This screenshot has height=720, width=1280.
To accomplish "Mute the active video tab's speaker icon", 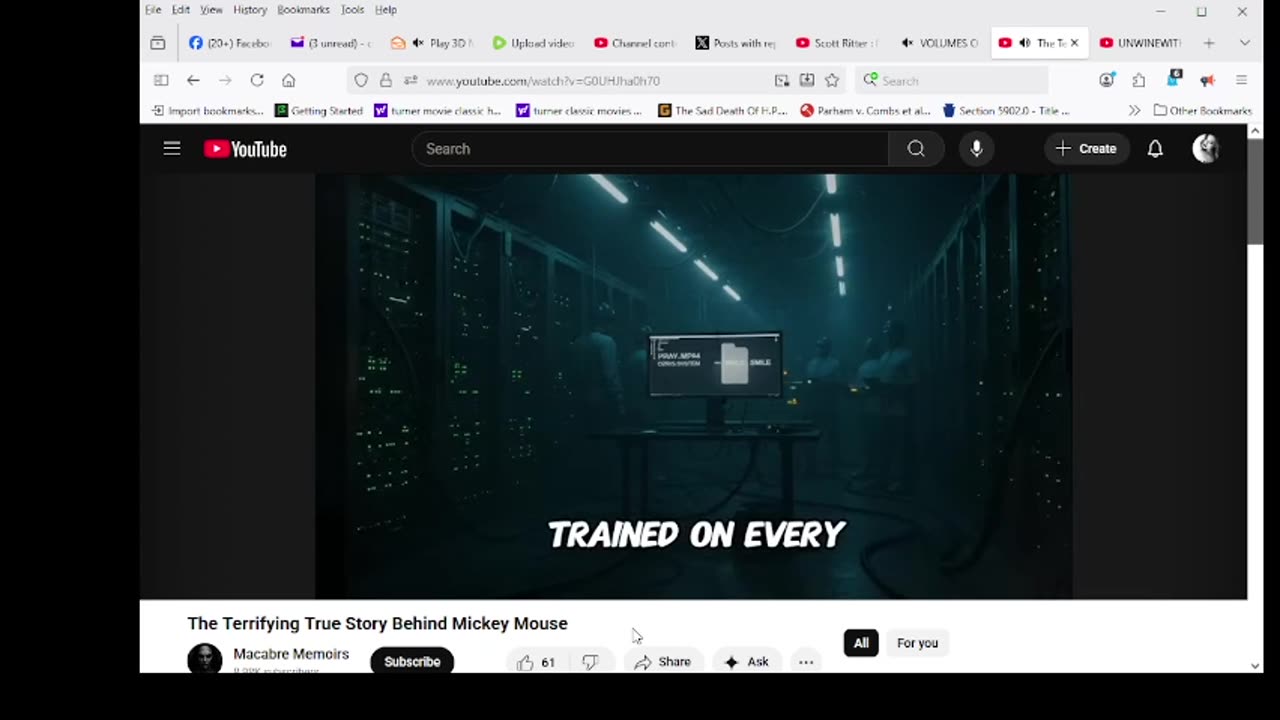I will coord(1024,43).
